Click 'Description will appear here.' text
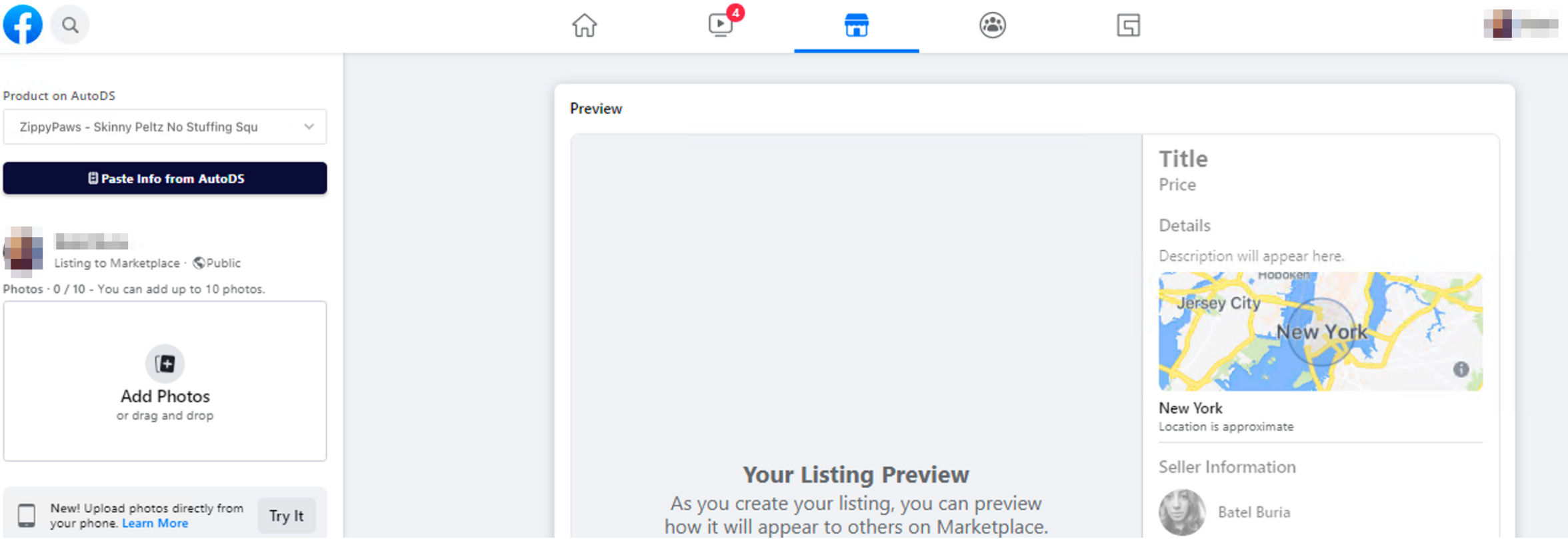This screenshot has width=1568, height=539. [1251, 256]
